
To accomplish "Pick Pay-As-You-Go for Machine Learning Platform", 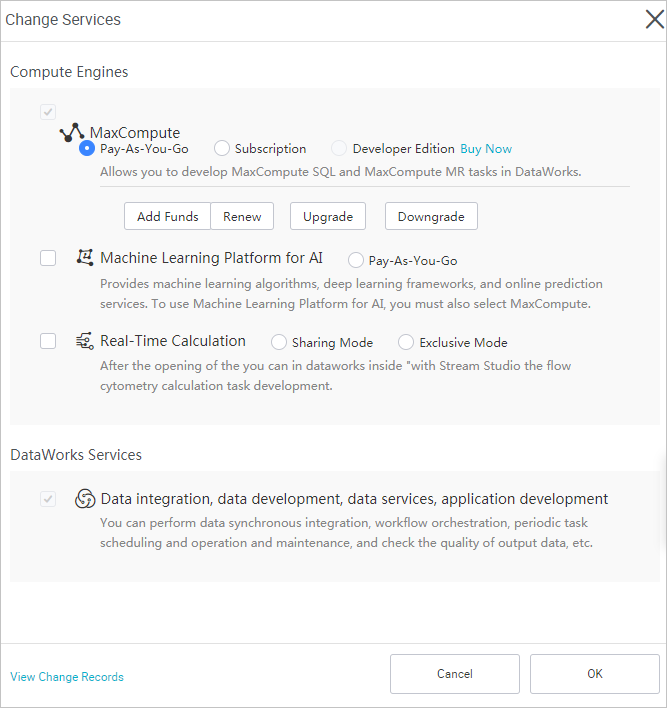I will 356,260.
